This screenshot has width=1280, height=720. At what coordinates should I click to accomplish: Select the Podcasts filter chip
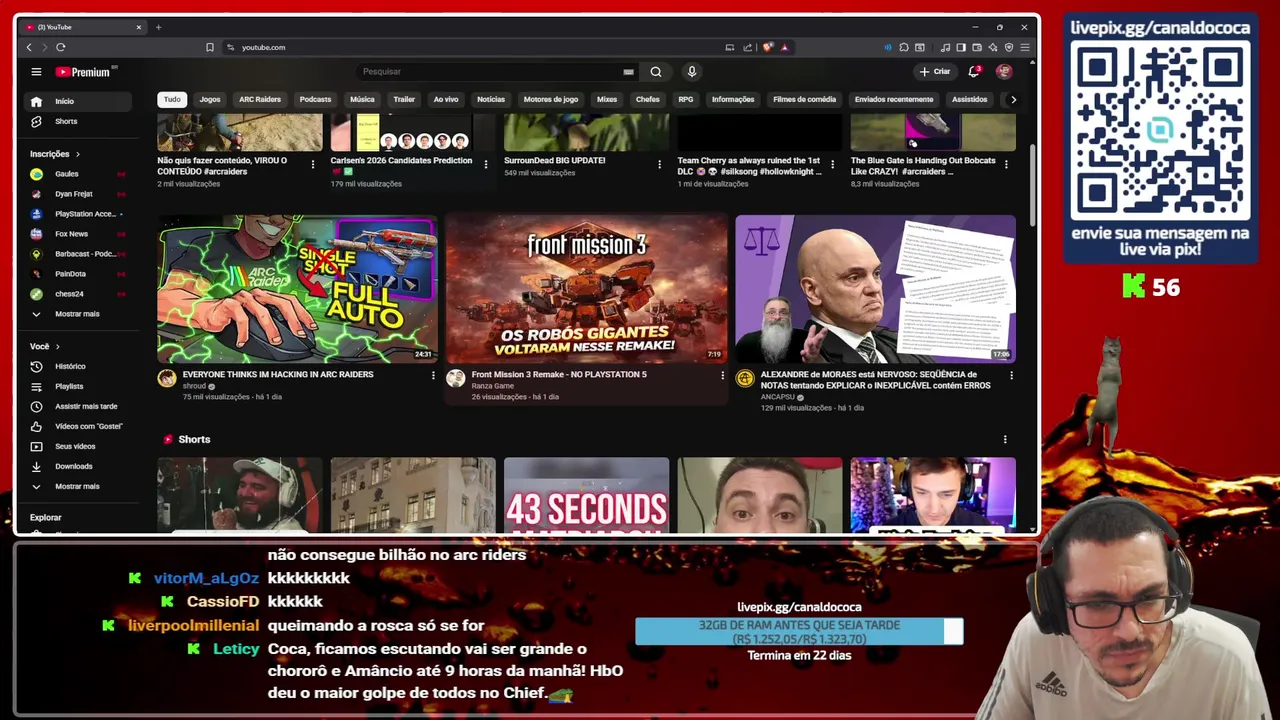(x=315, y=99)
